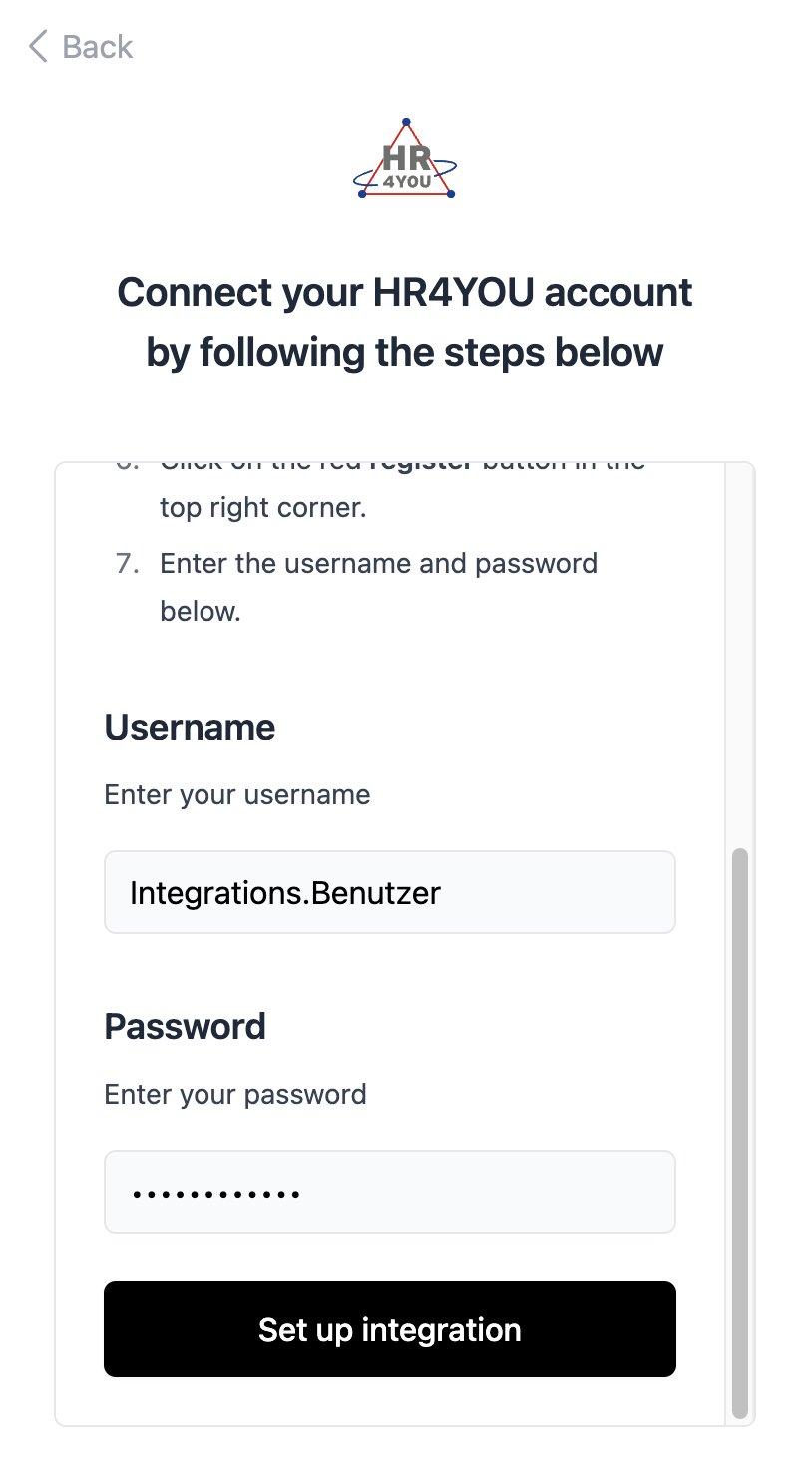
Task: Focus the Username input field
Action: pyautogui.click(x=559, y=892)
